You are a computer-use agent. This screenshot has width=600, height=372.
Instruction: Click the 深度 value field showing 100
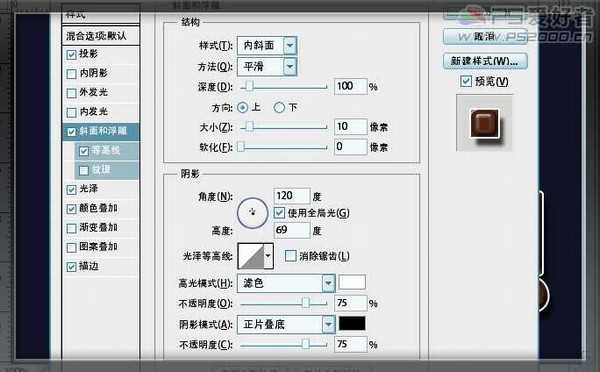[351, 86]
